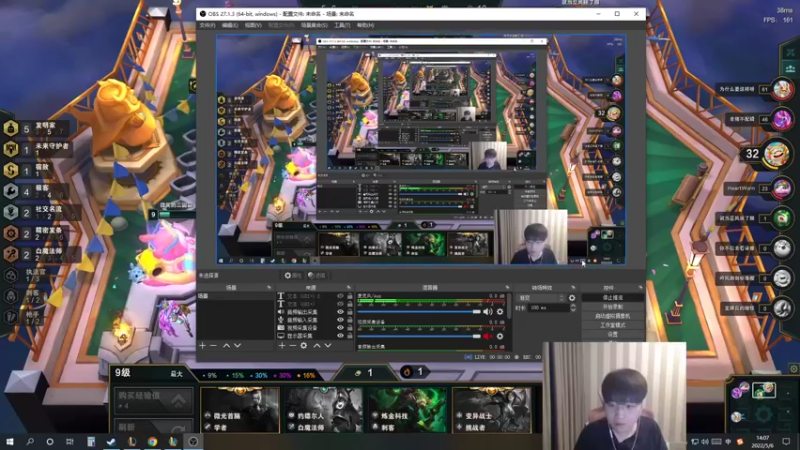The width and height of the screenshot is (800, 450).
Task: Move scene down with arrow
Action: pos(237,345)
